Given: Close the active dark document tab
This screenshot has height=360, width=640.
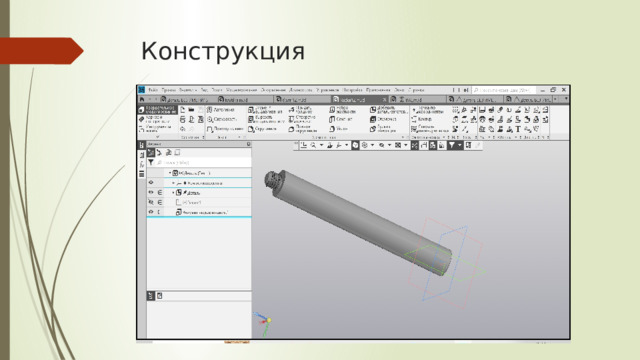Looking at the screenshot, I should [384, 99].
